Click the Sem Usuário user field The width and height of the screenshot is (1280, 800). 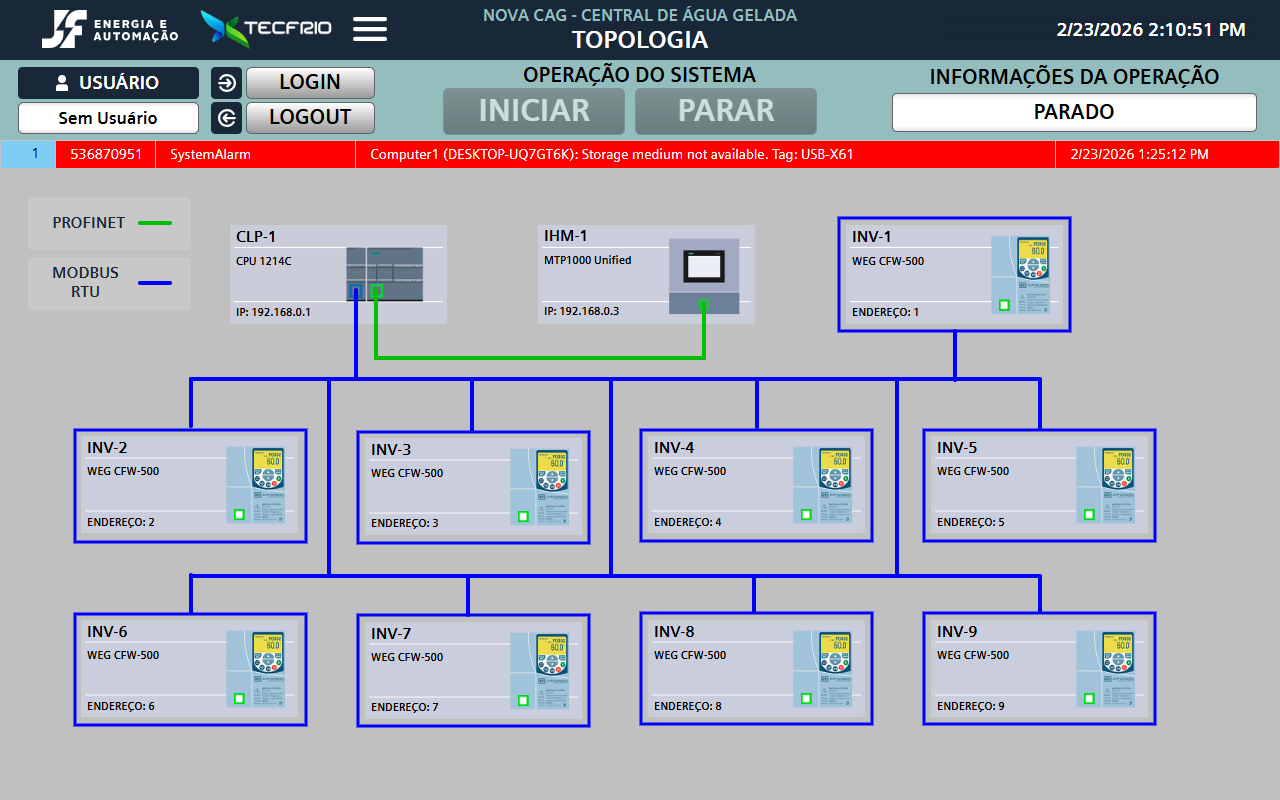[x=108, y=118]
